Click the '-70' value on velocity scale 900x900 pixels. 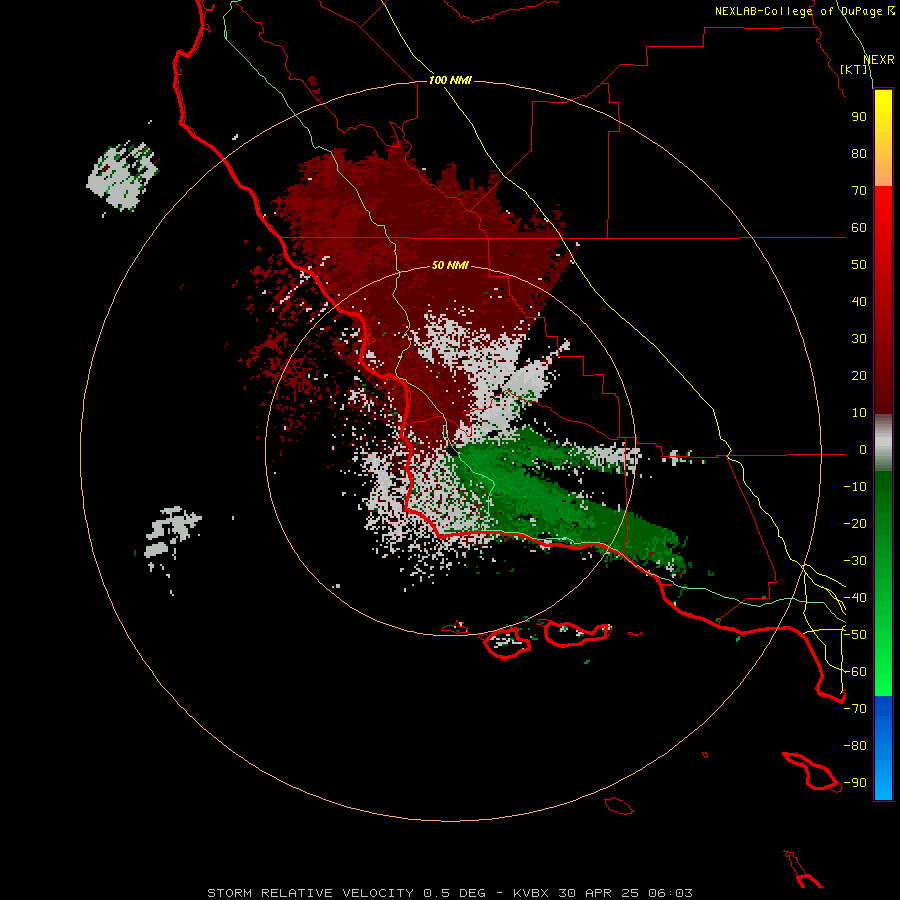855,709
